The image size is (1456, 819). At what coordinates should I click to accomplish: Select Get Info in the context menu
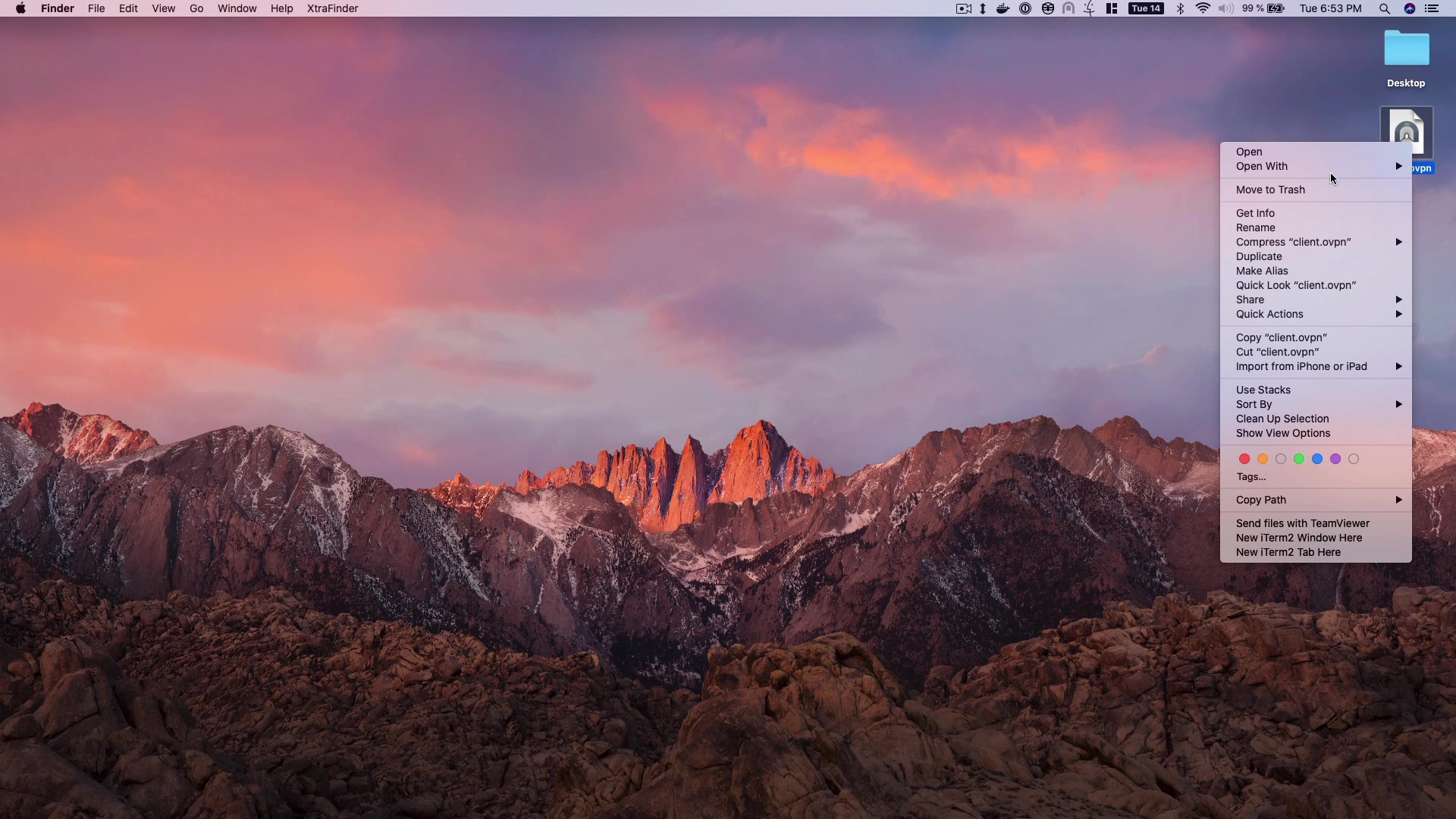(x=1255, y=213)
